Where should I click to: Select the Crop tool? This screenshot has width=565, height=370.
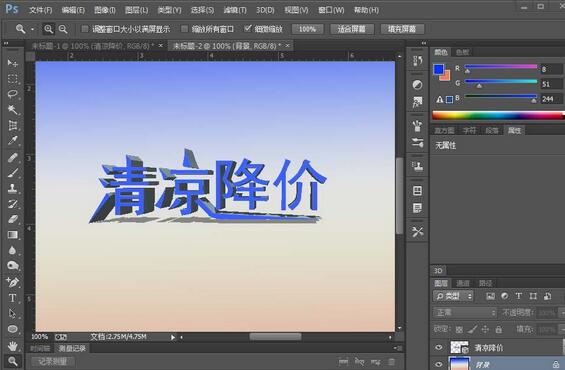[13, 125]
